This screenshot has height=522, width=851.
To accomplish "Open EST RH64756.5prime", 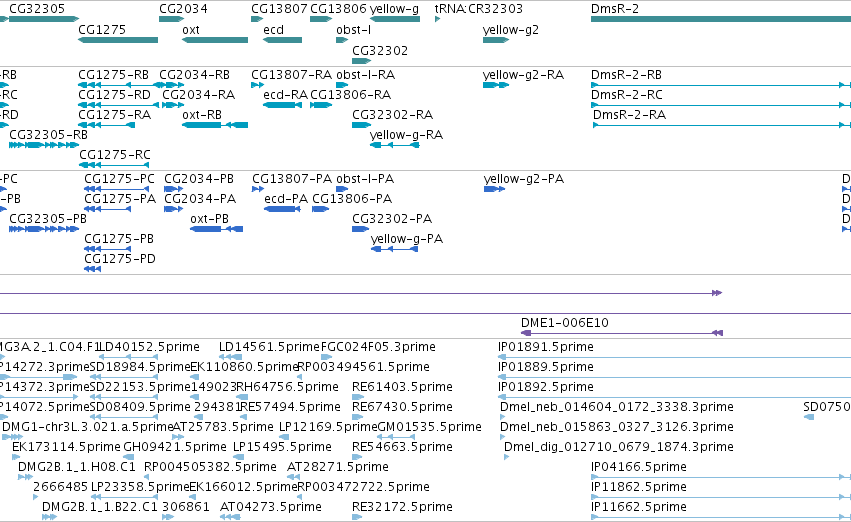I will 243,397.
